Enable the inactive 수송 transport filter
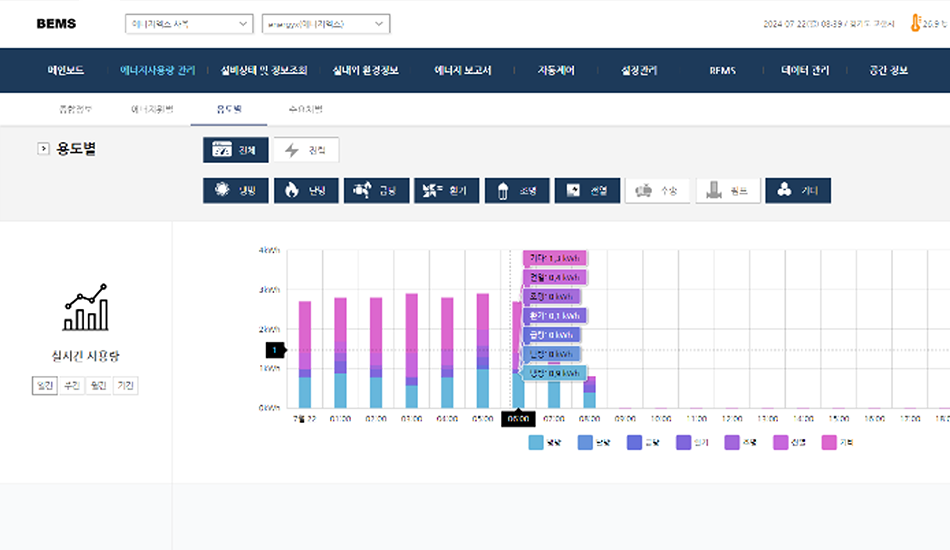 coord(658,191)
